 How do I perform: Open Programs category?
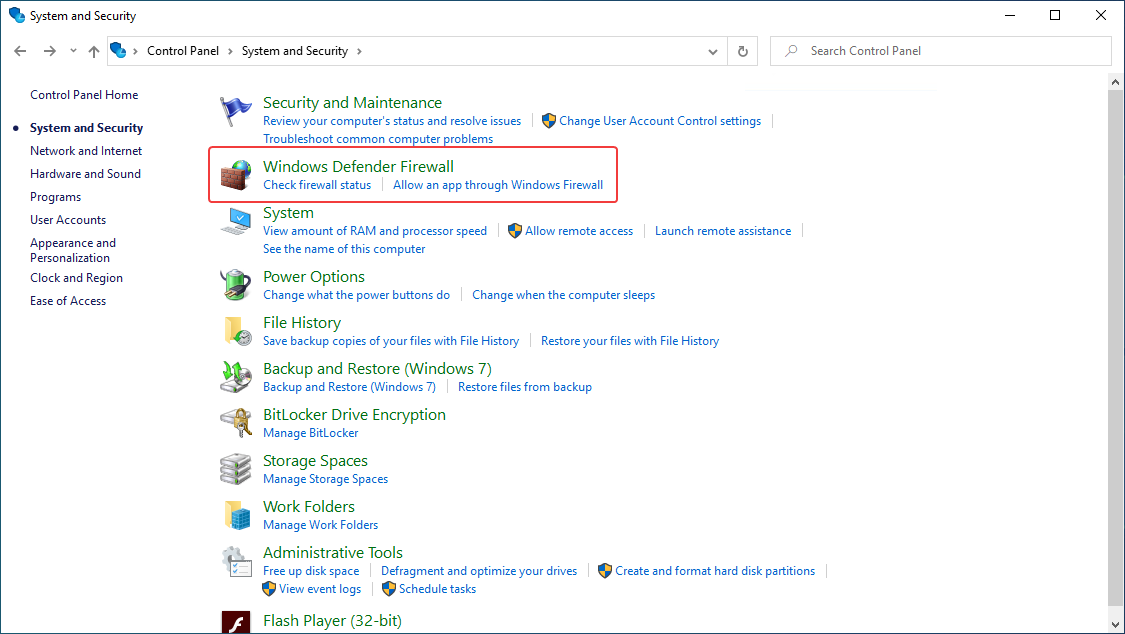tap(55, 197)
